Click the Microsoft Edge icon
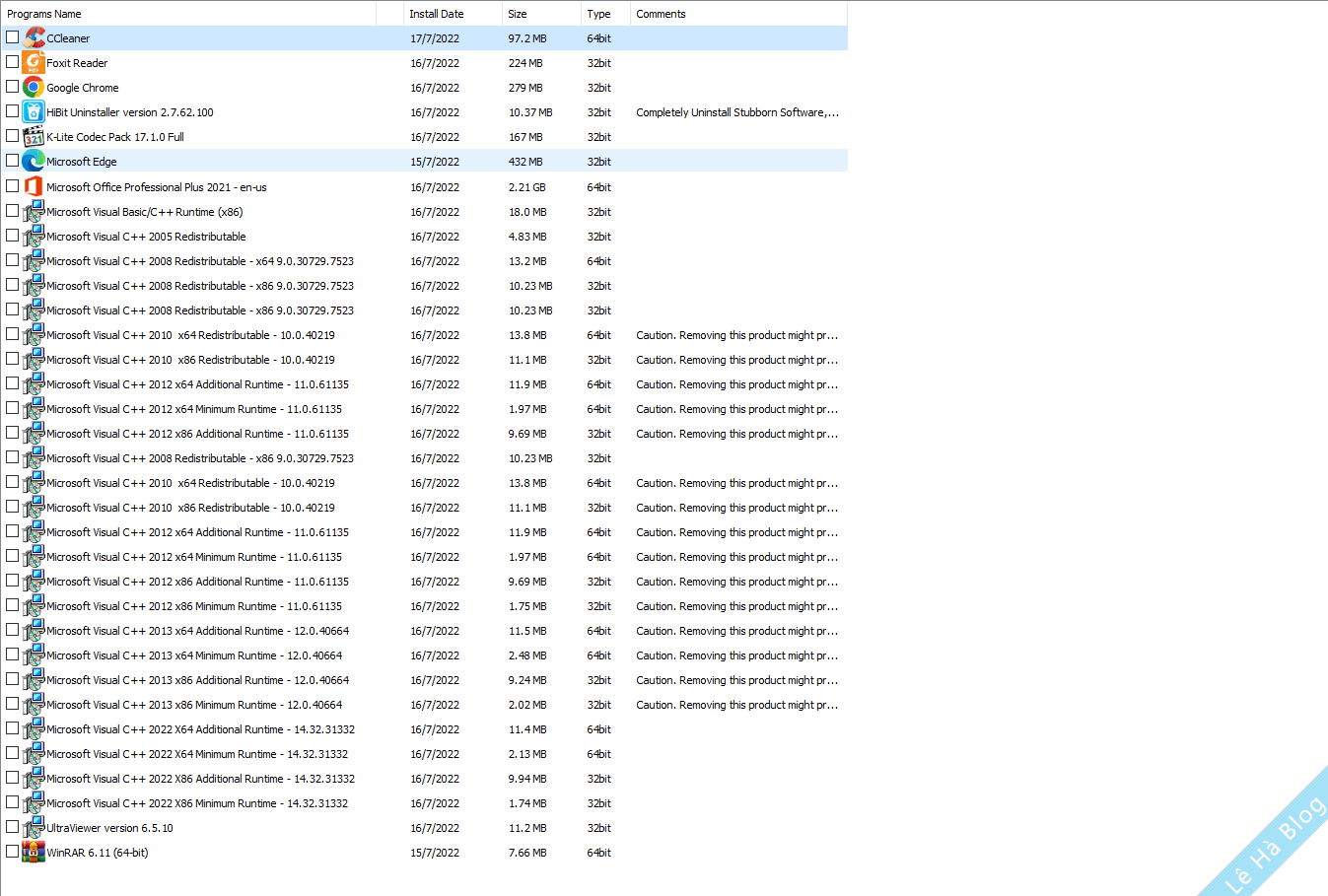Screen dimensions: 1328x896 click(34, 161)
